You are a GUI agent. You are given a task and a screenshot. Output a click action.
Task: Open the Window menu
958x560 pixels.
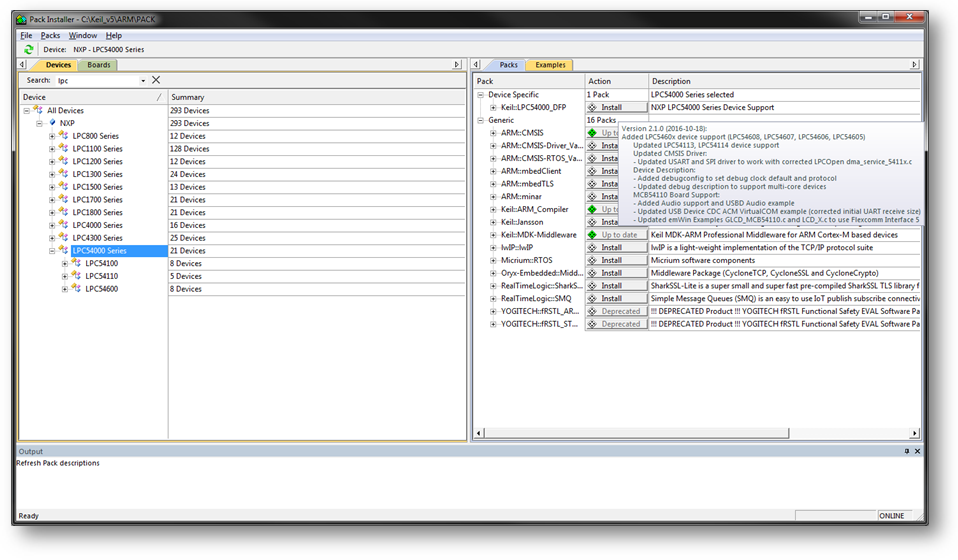point(82,35)
